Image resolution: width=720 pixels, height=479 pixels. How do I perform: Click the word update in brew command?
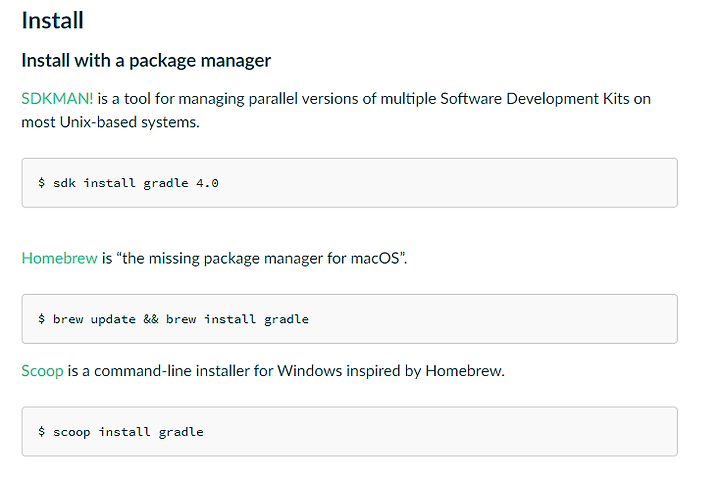click(x=113, y=320)
